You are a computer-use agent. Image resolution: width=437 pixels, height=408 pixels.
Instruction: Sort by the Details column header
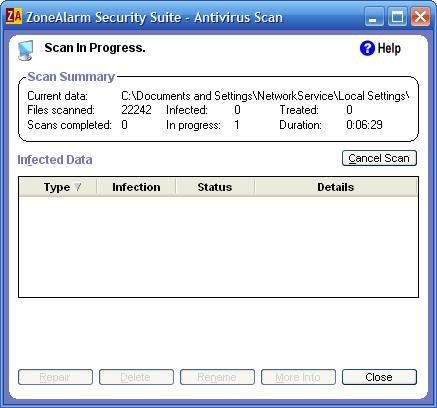pyautogui.click(x=336, y=187)
